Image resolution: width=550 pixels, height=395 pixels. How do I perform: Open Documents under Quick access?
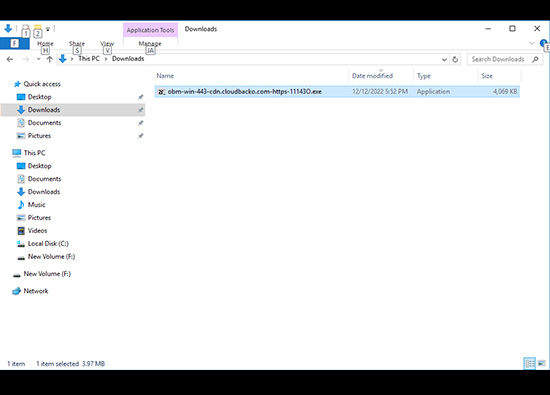[44, 123]
